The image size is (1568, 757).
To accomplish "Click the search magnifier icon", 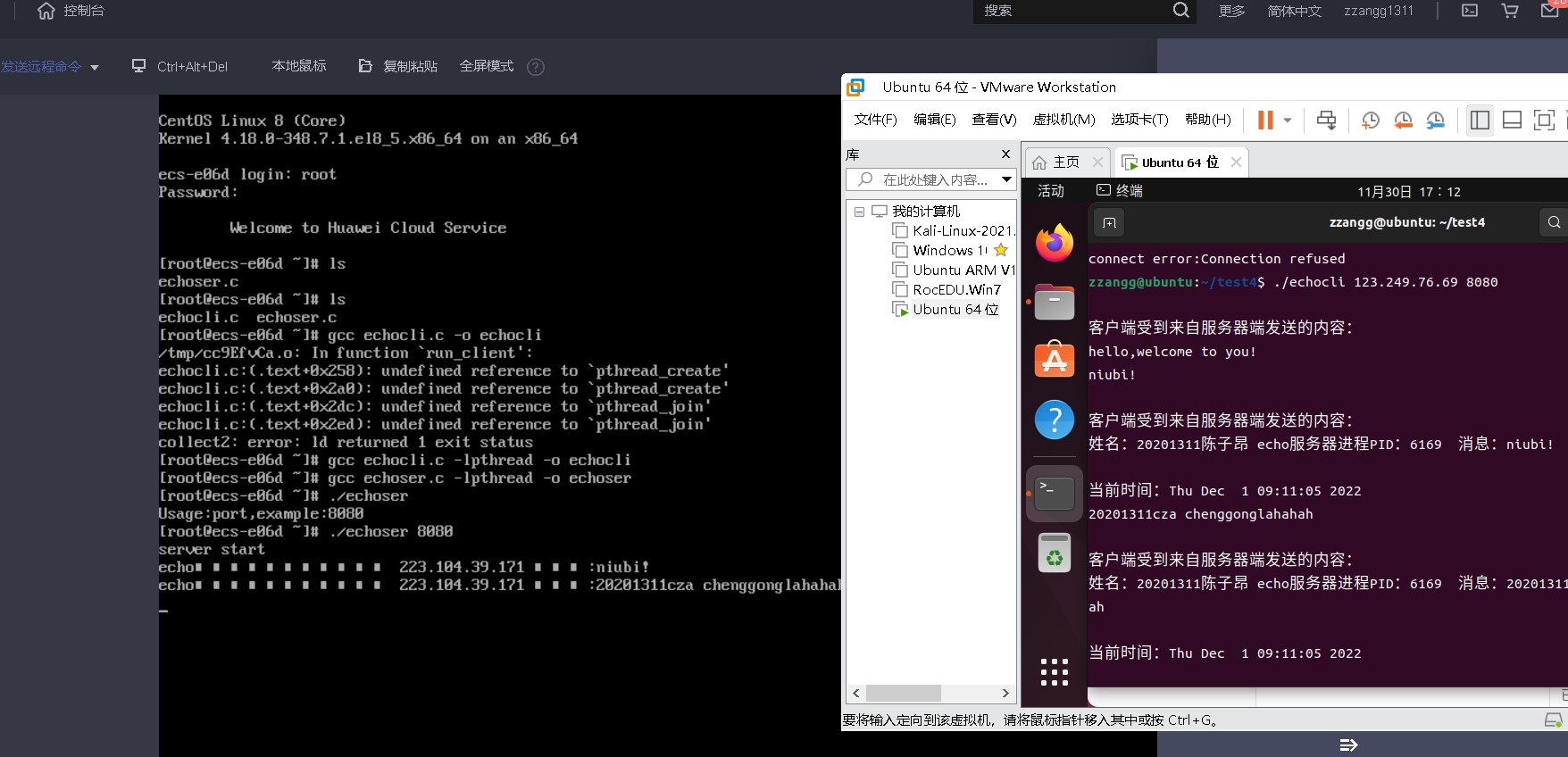I will pos(1180,11).
